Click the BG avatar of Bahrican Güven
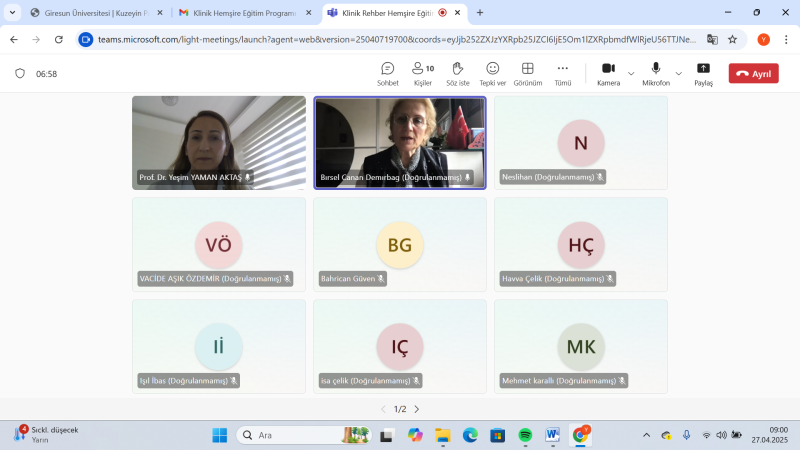800x450 pixels. [400, 245]
